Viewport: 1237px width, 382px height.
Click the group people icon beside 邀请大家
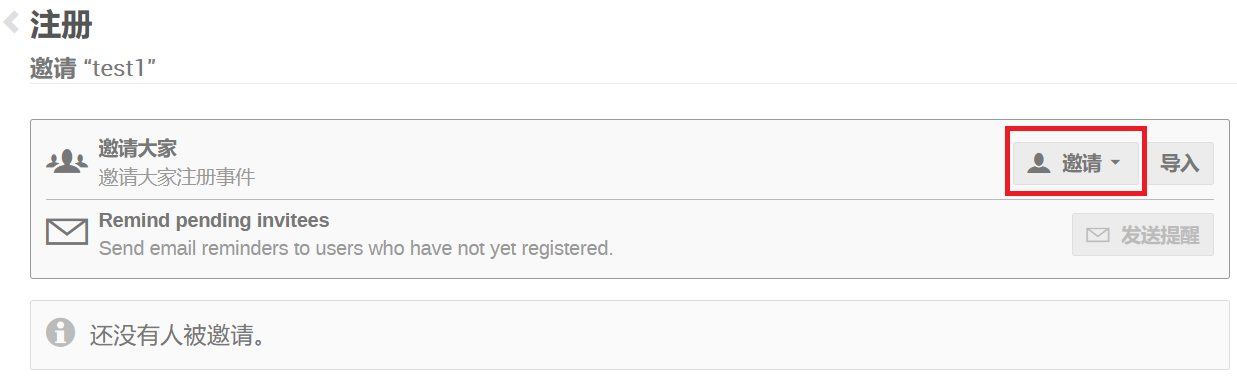tap(67, 162)
